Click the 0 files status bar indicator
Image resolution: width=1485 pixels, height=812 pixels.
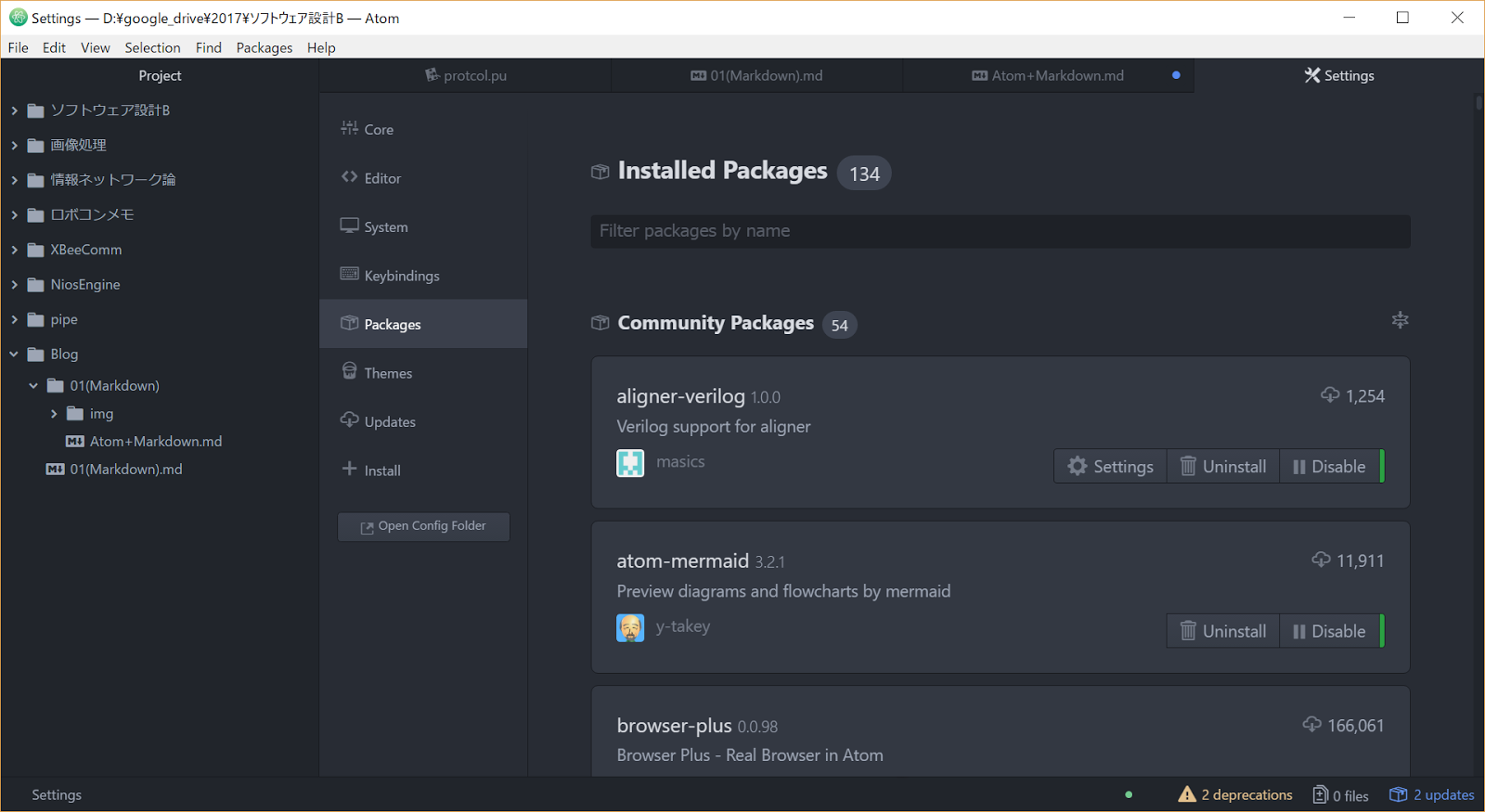click(1341, 795)
